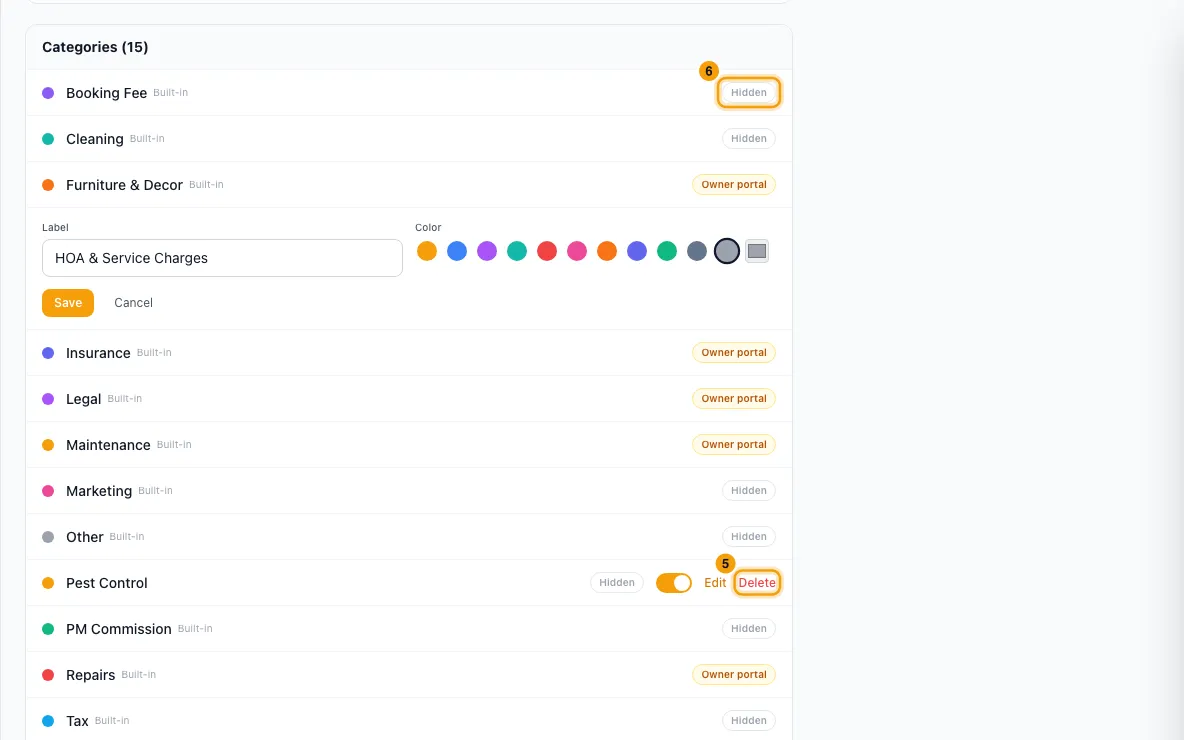
Task: Click the Insurance category name
Action: tap(98, 353)
